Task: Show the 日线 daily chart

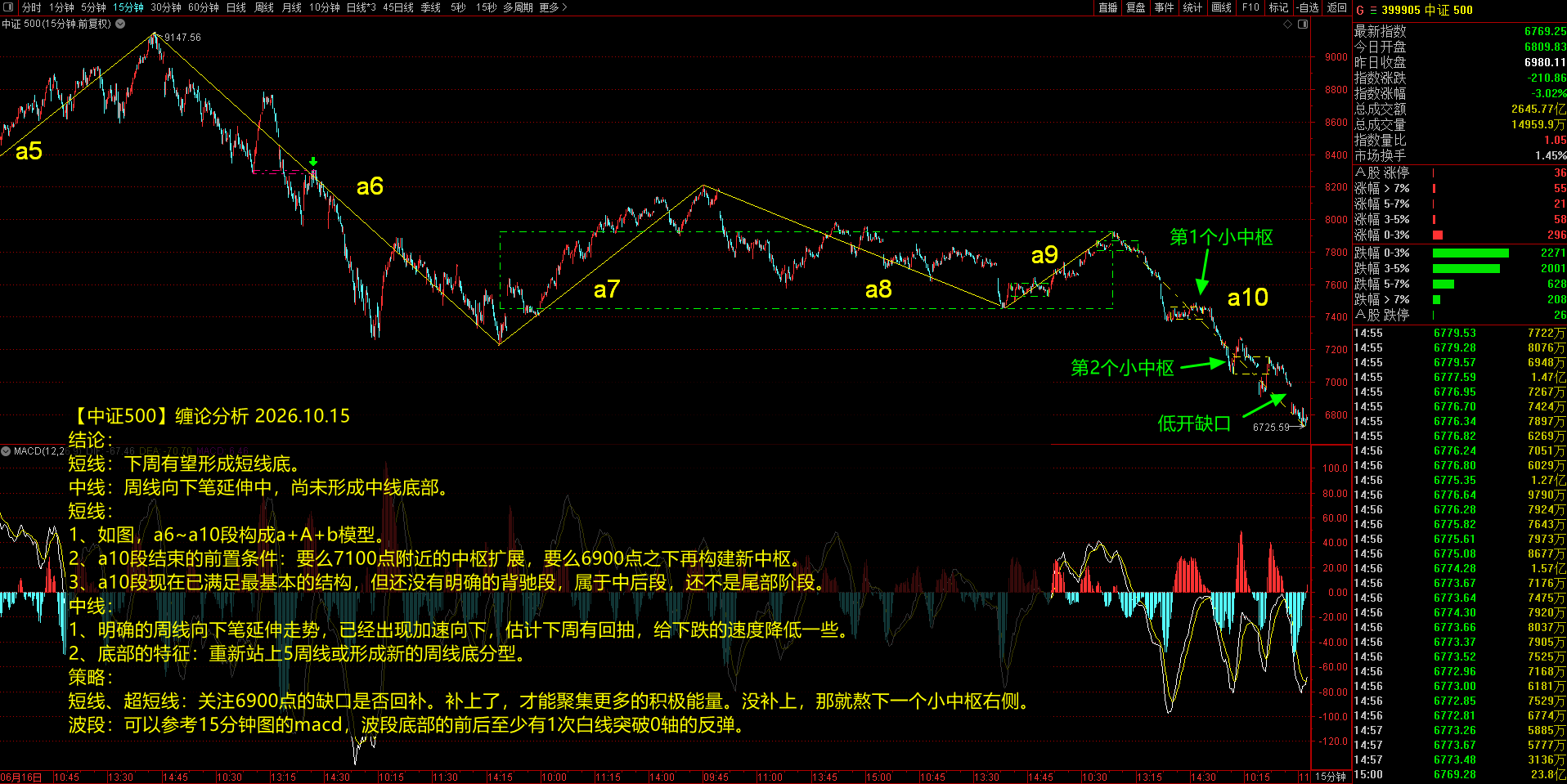Action: [x=236, y=7]
